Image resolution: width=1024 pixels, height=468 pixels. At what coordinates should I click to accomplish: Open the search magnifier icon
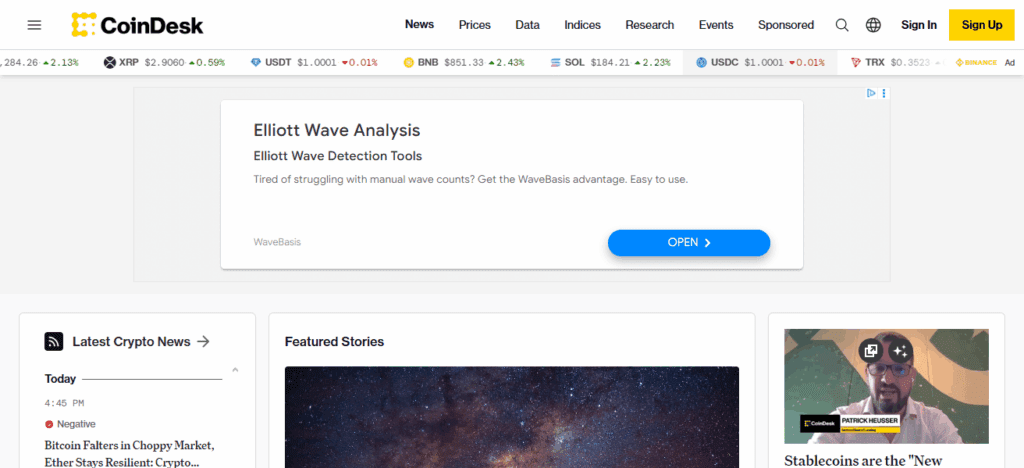[842, 25]
